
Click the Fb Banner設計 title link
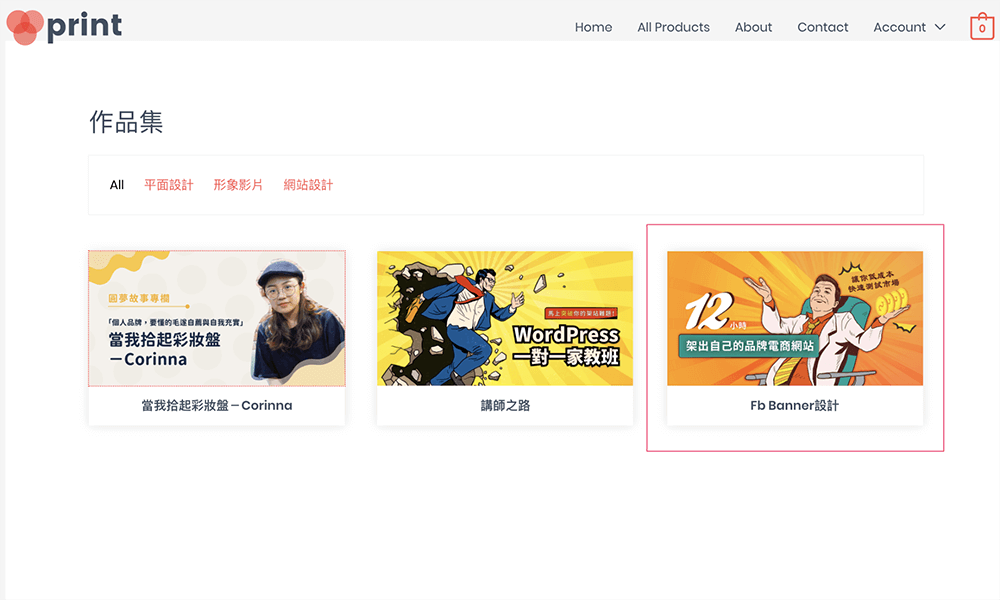795,406
